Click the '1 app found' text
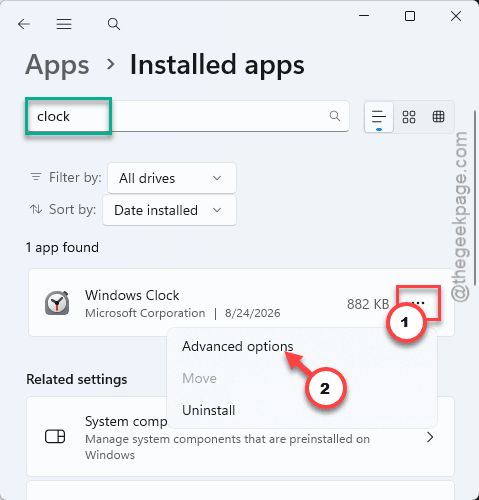Viewport: 479px width, 500px height. click(62, 247)
